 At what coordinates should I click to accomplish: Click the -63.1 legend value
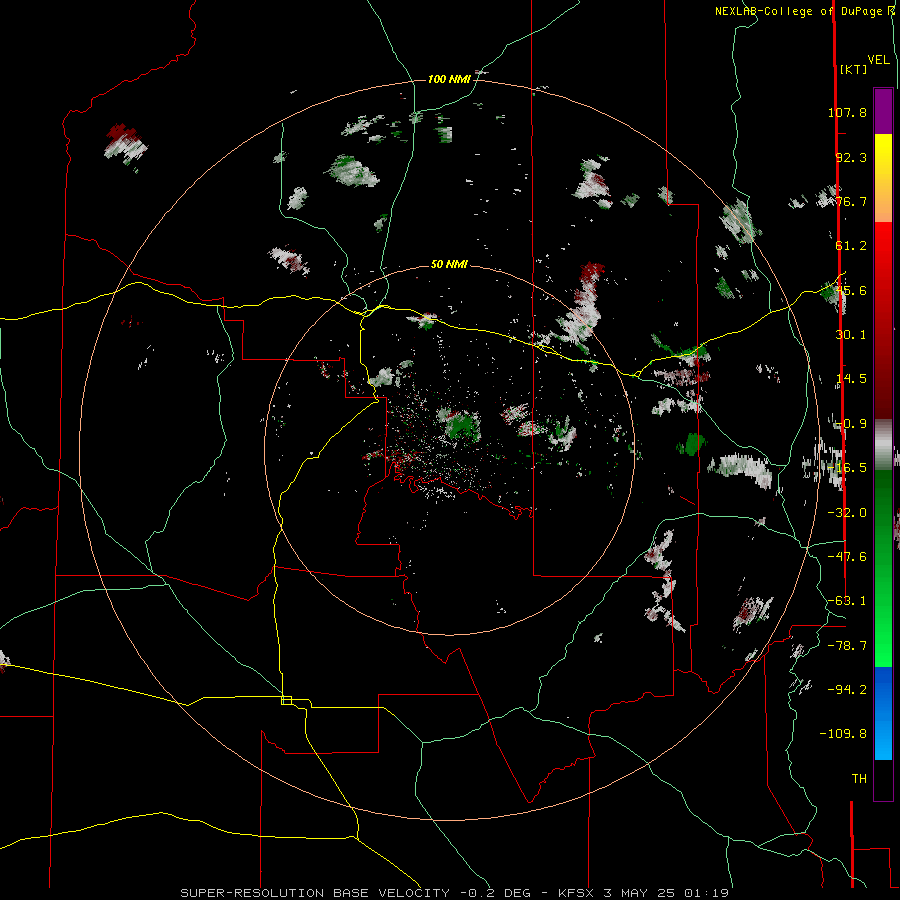coord(847,601)
